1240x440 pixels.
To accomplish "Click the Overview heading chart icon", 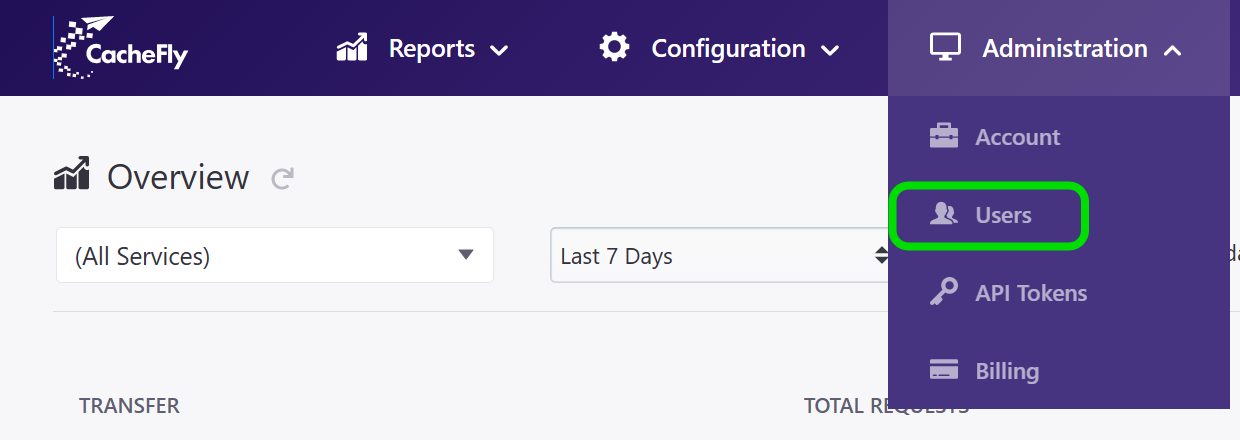I will coord(72,175).
